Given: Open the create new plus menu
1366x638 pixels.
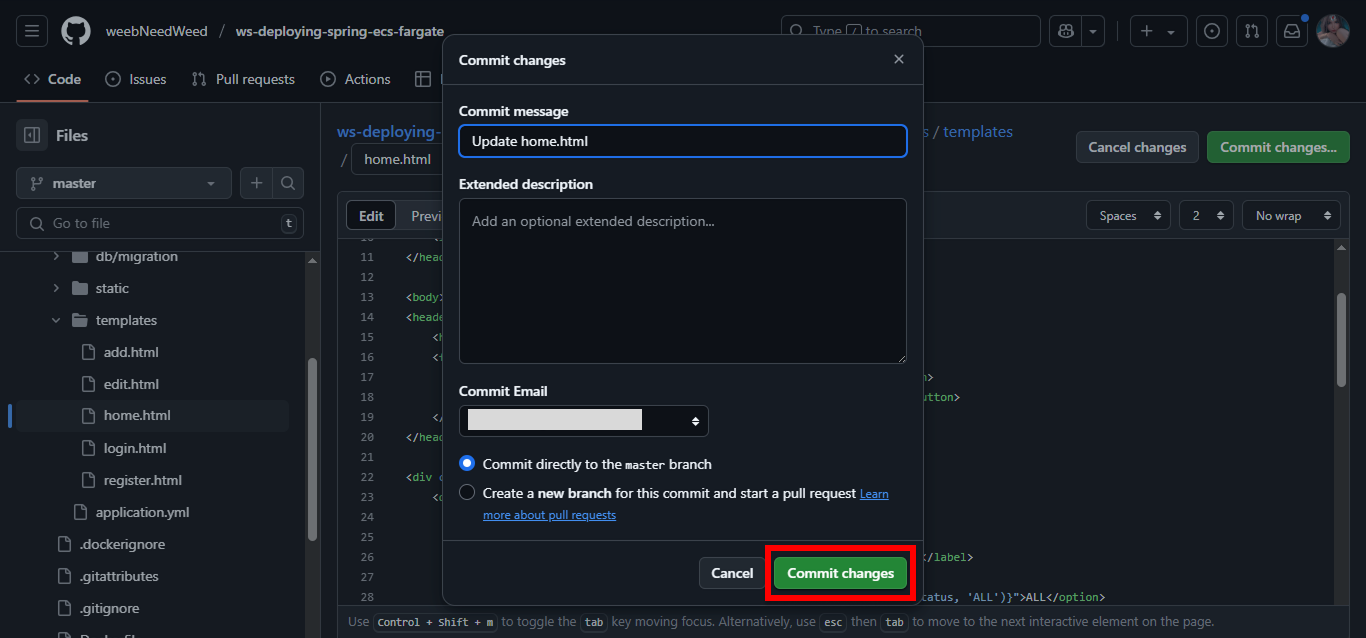Looking at the screenshot, I should click(x=1158, y=31).
